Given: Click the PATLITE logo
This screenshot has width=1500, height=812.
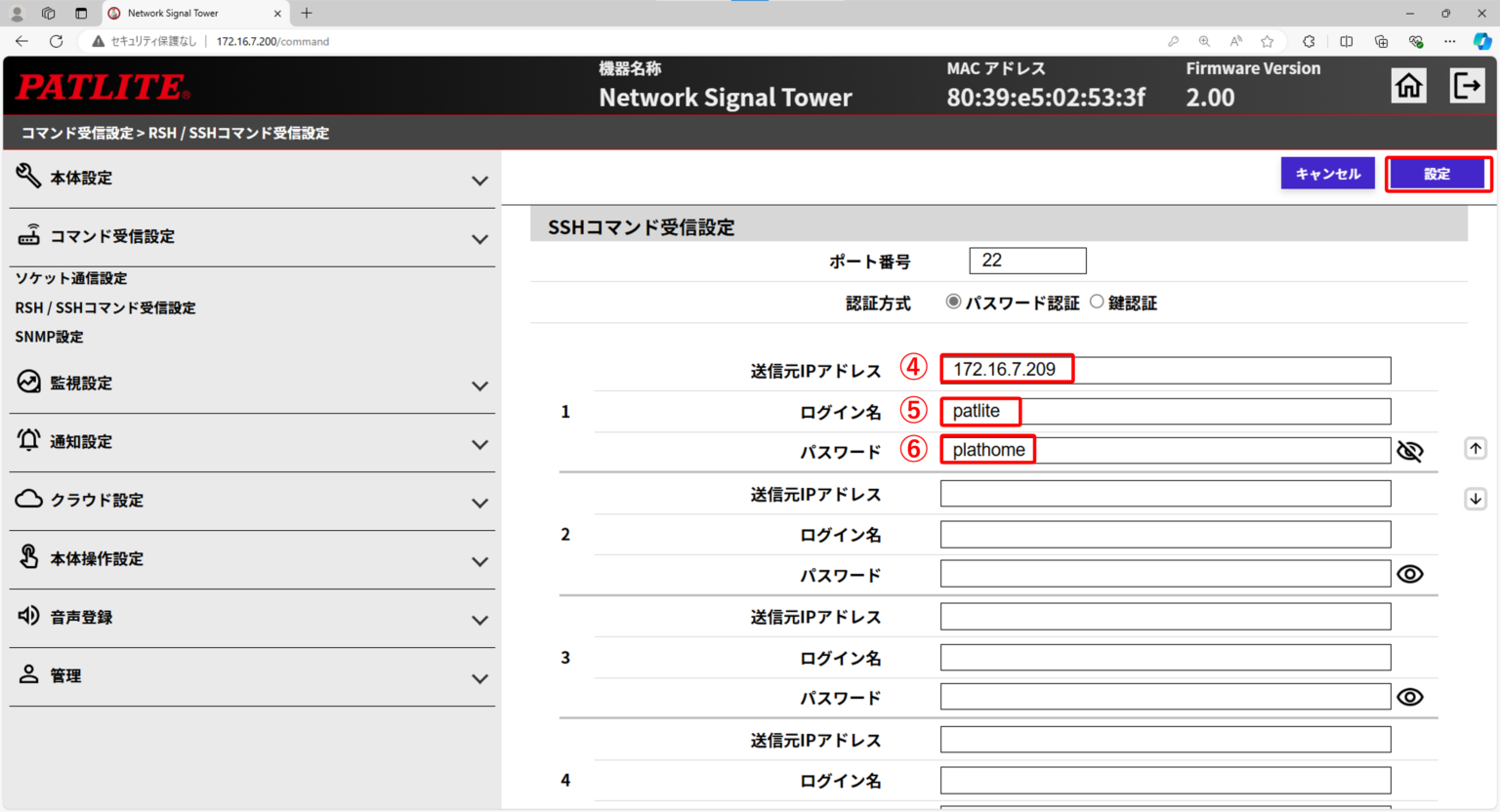Looking at the screenshot, I should [x=102, y=86].
